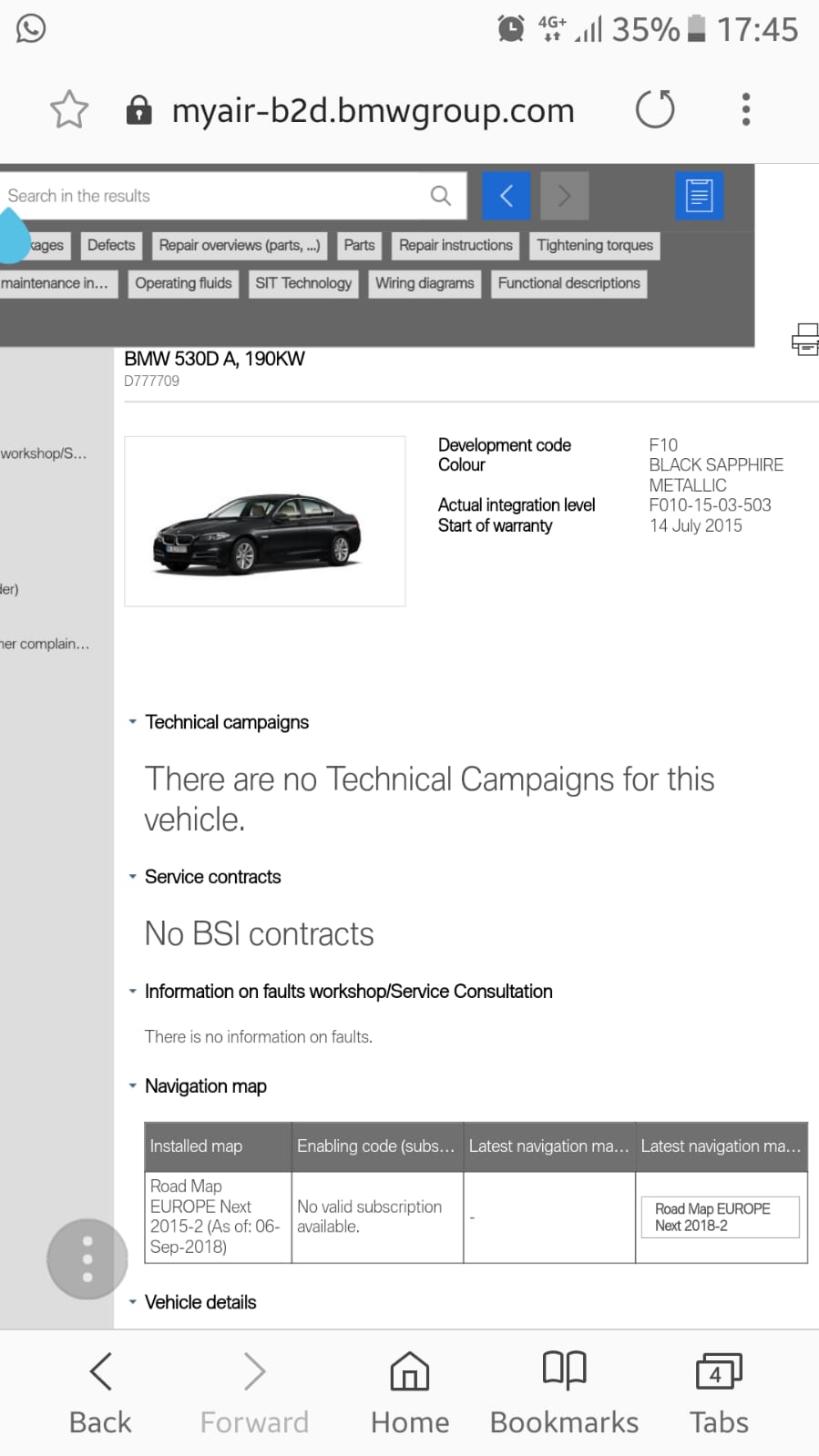Select the Parts tab
This screenshot has height=1456, width=819.
359,246
